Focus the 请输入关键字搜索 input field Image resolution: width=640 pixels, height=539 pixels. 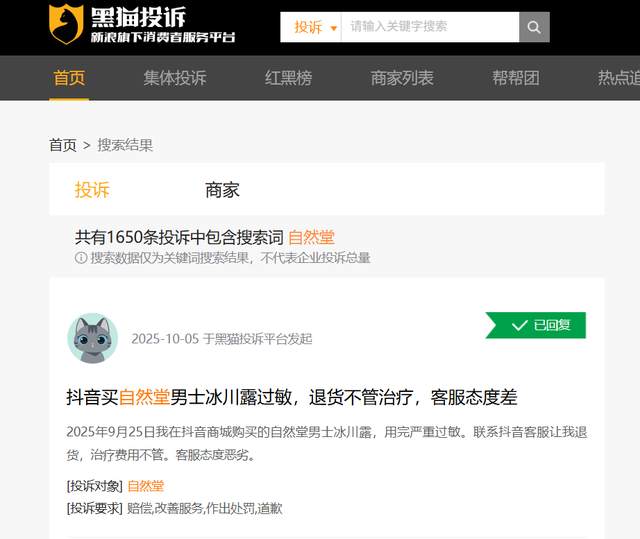[x=430, y=27]
